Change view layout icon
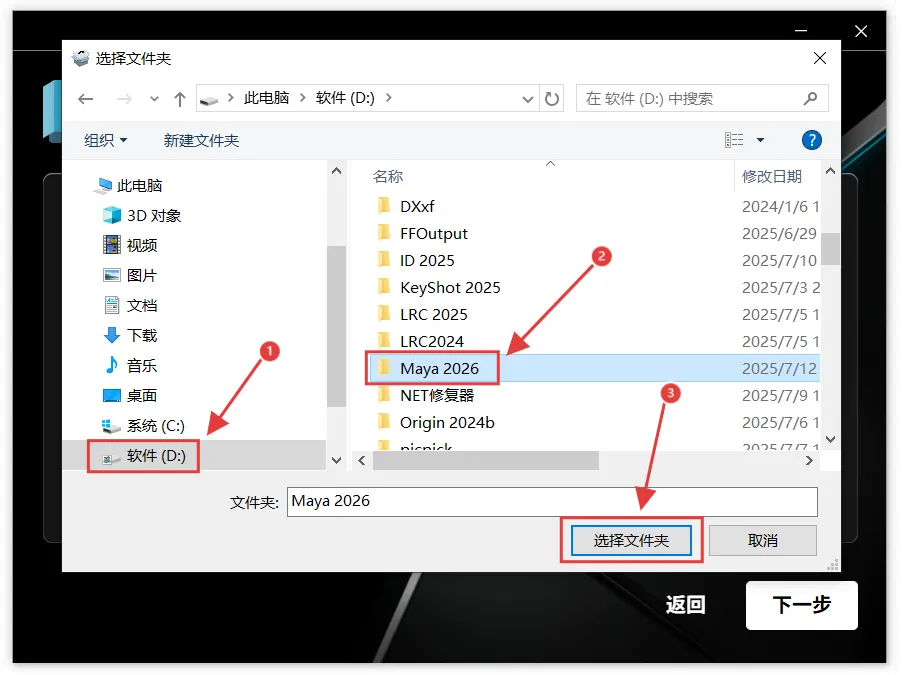 [x=734, y=140]
